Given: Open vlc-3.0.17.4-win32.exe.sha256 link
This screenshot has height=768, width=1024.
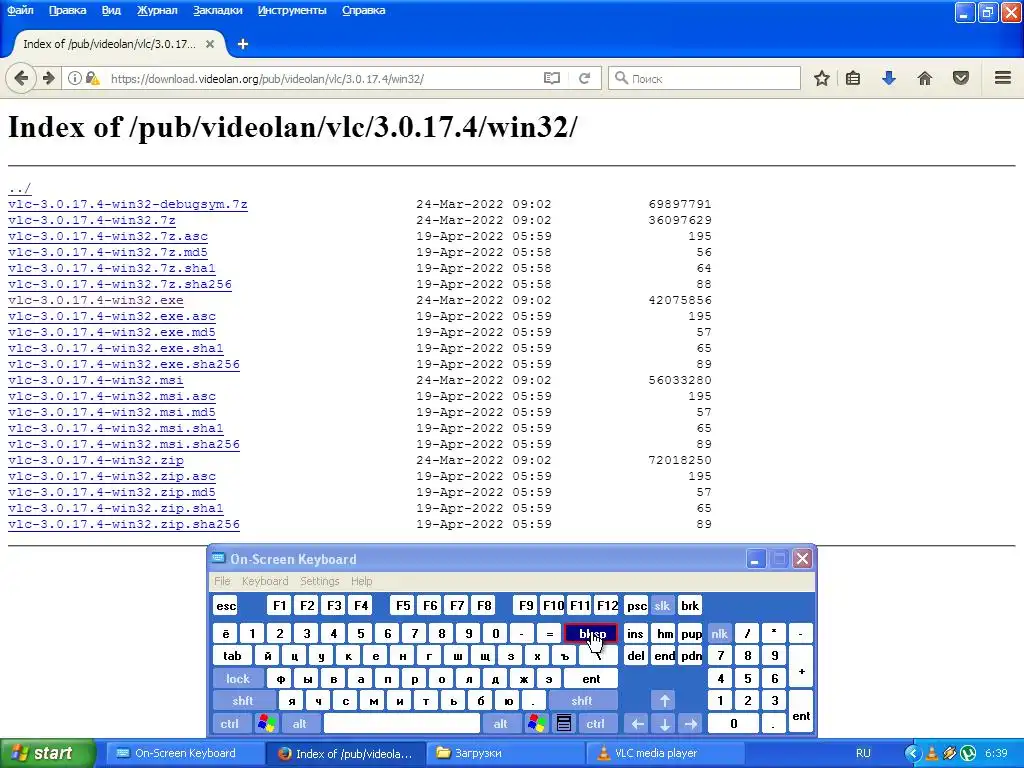Looking at the screenshot, I should (123, 364).
